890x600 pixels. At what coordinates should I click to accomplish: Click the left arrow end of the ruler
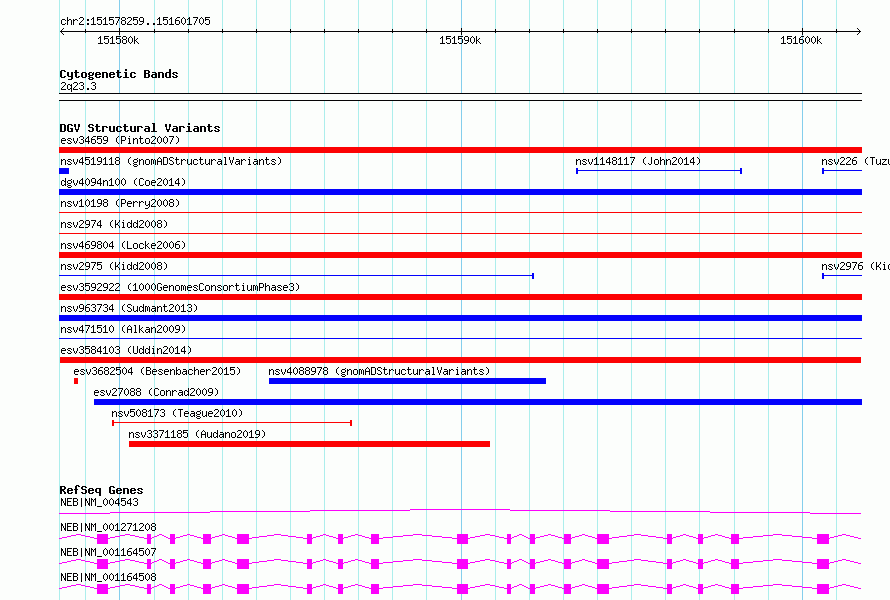[x=62, y=31]
